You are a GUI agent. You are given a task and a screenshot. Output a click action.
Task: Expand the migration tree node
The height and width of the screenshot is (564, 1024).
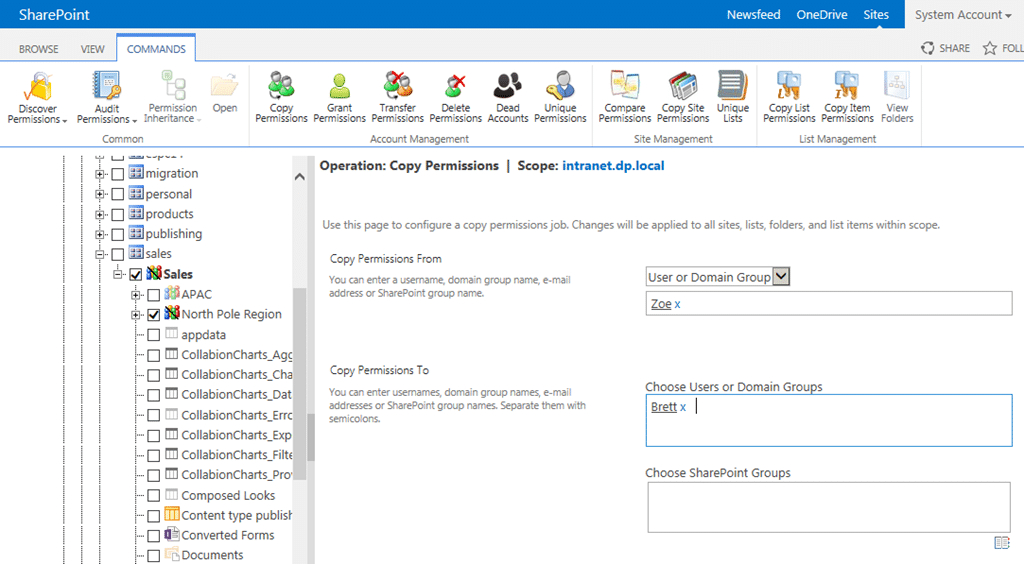click(99, 174)
